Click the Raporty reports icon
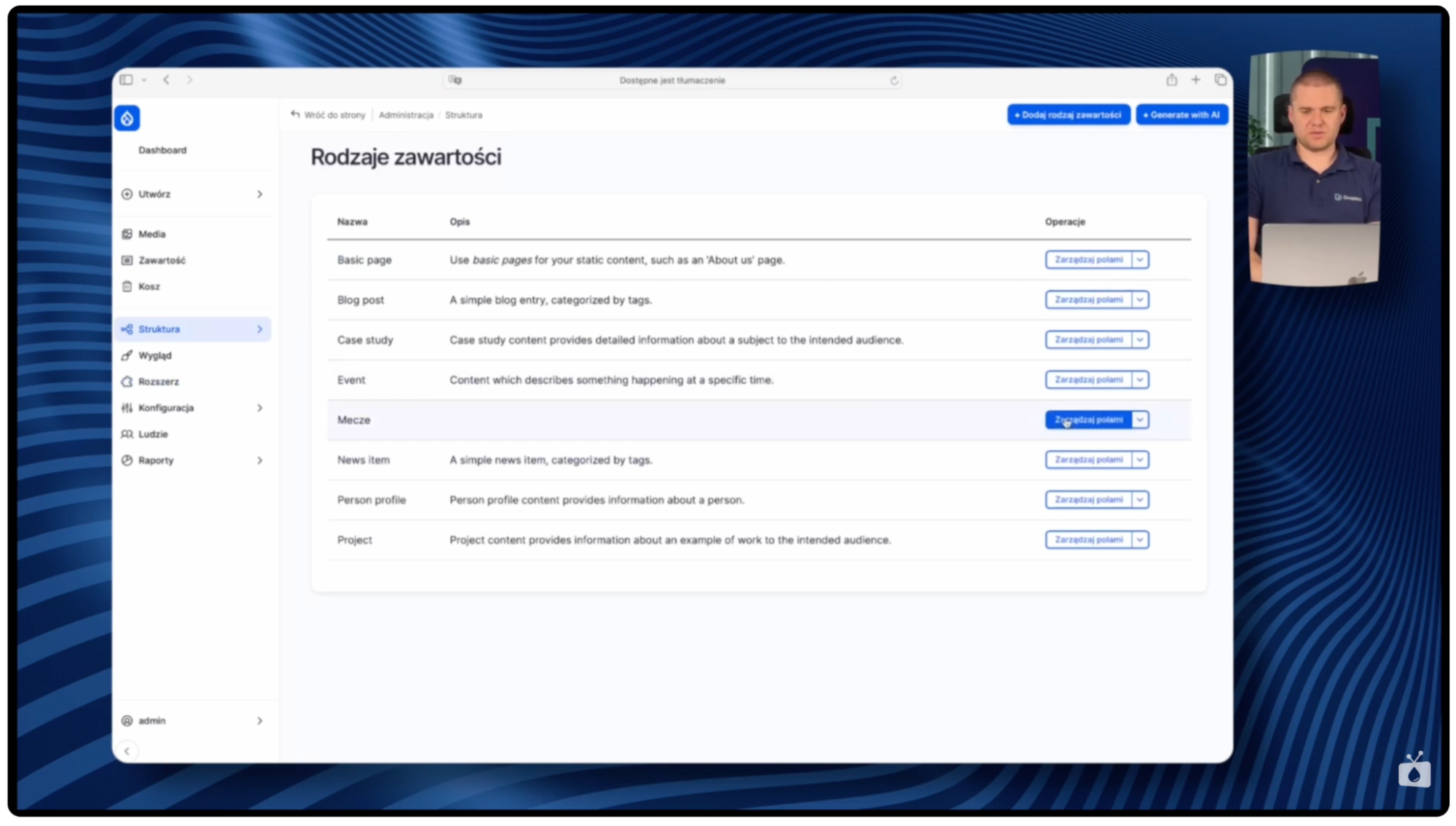 click(128, 460)
